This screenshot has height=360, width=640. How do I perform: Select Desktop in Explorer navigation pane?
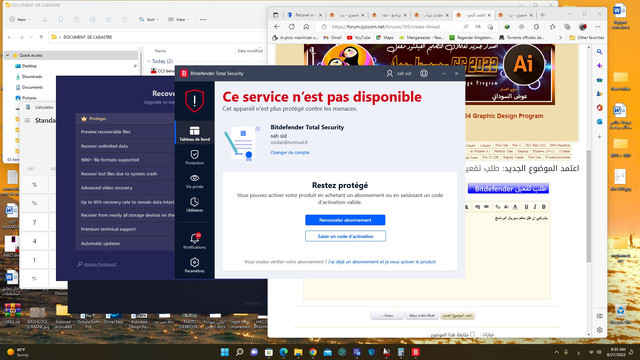pos(29,66)
